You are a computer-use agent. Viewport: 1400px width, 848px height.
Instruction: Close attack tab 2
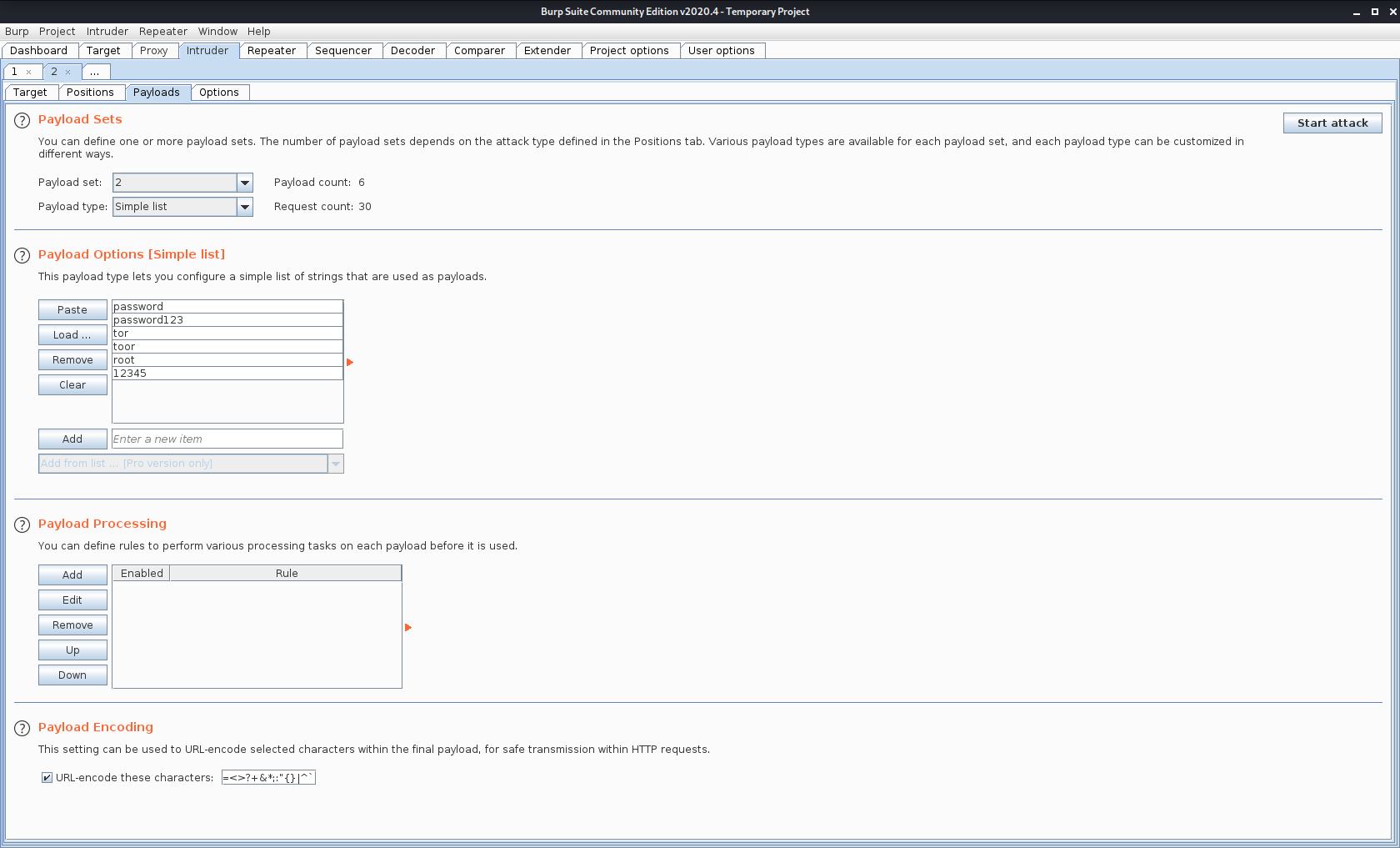coord(67,73)
